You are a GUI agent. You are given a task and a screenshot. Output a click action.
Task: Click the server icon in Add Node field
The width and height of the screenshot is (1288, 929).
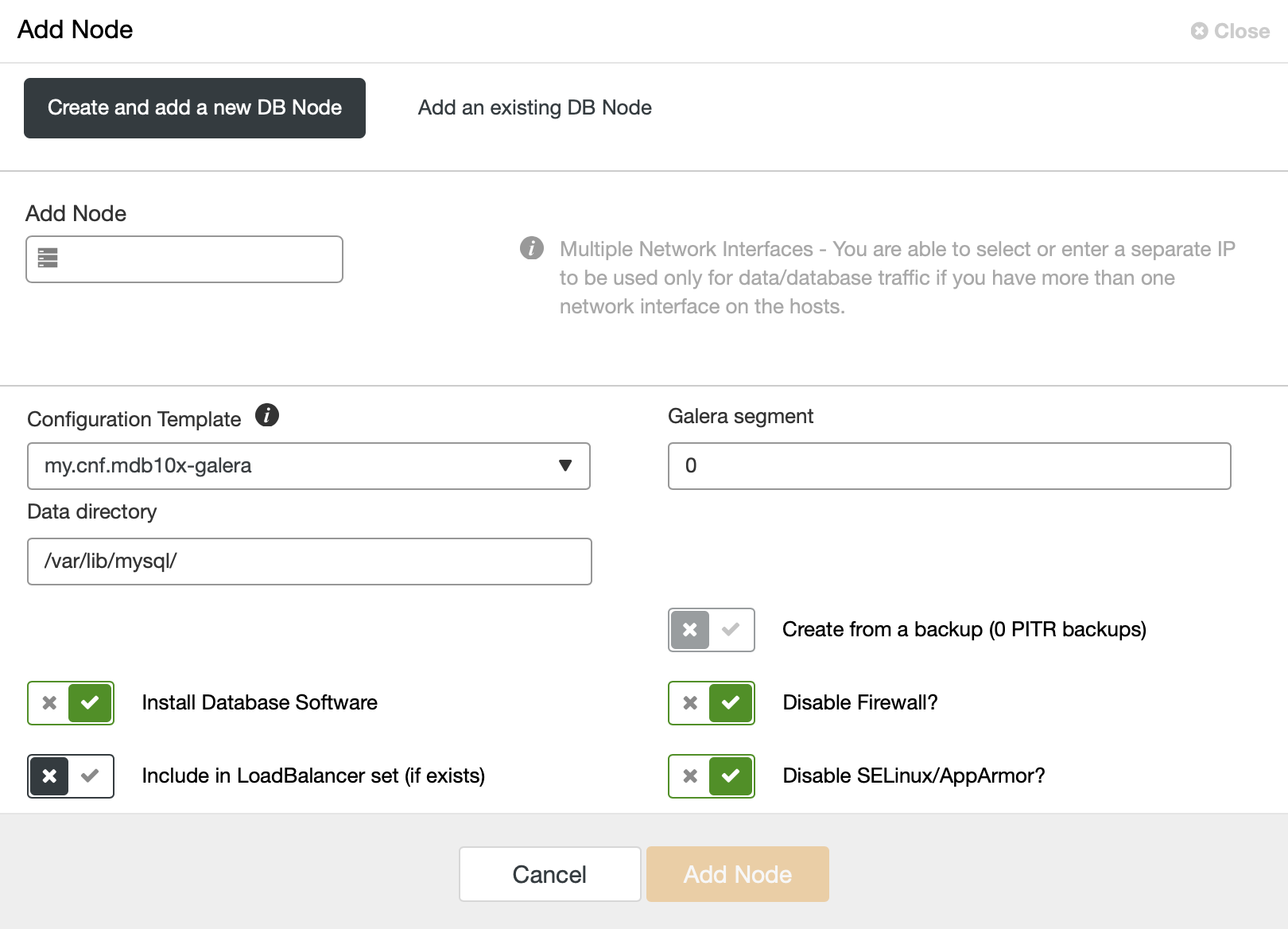tap(48, 258)
